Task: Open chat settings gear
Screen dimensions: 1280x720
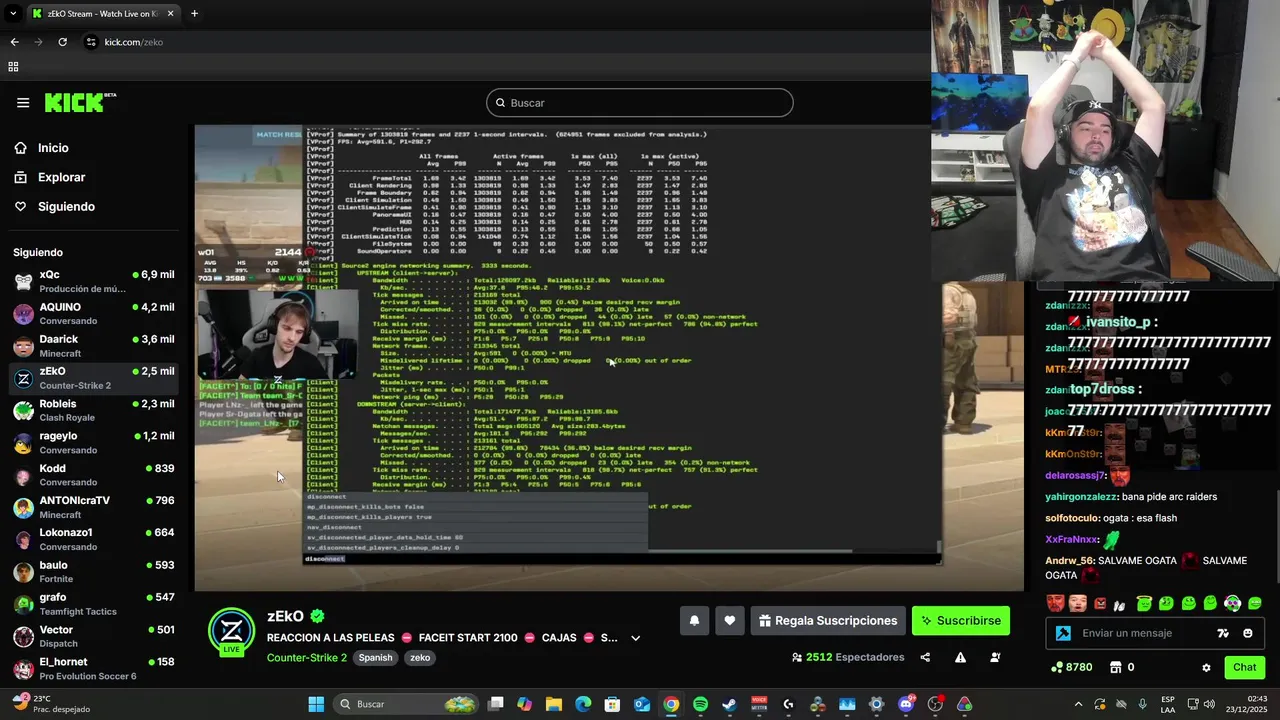Action: coord(1206,668)
